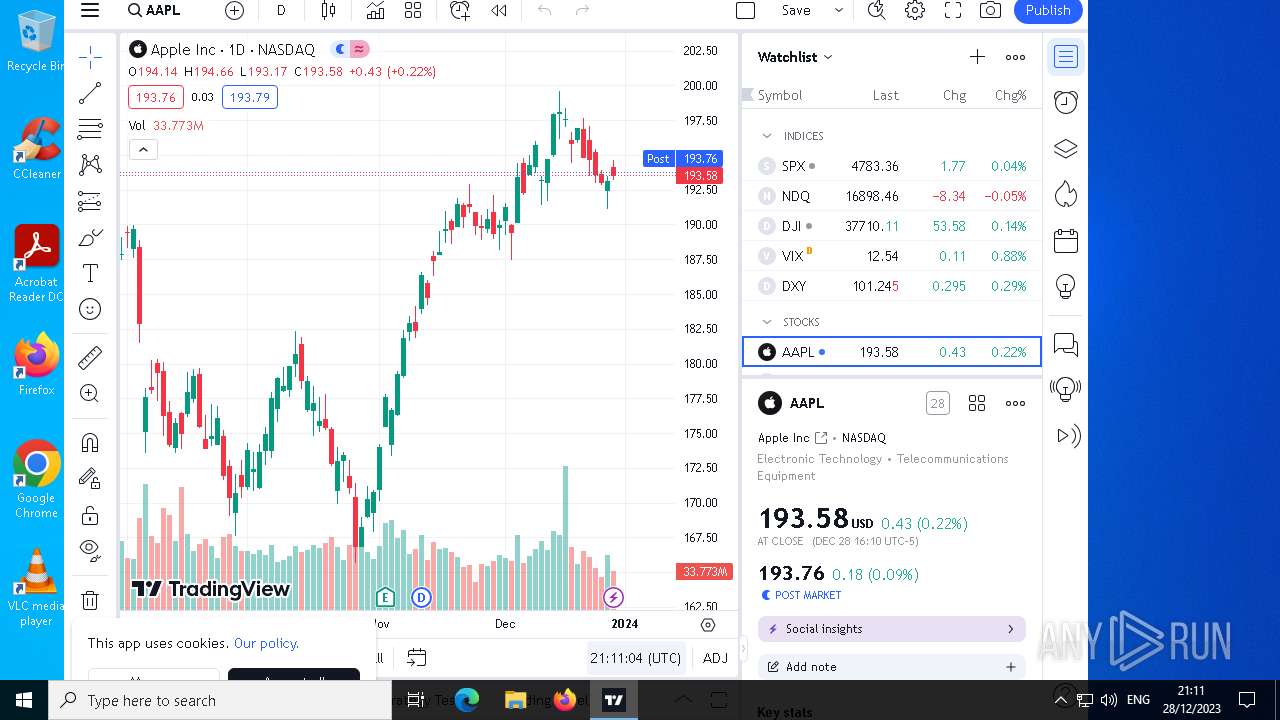1280x720 pixels.
Task: Choose the Text annotation tool
Action: (90, 273)
